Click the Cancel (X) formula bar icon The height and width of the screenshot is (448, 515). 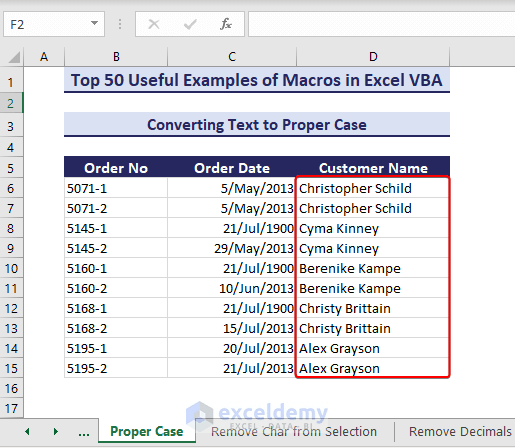(154, 24)
